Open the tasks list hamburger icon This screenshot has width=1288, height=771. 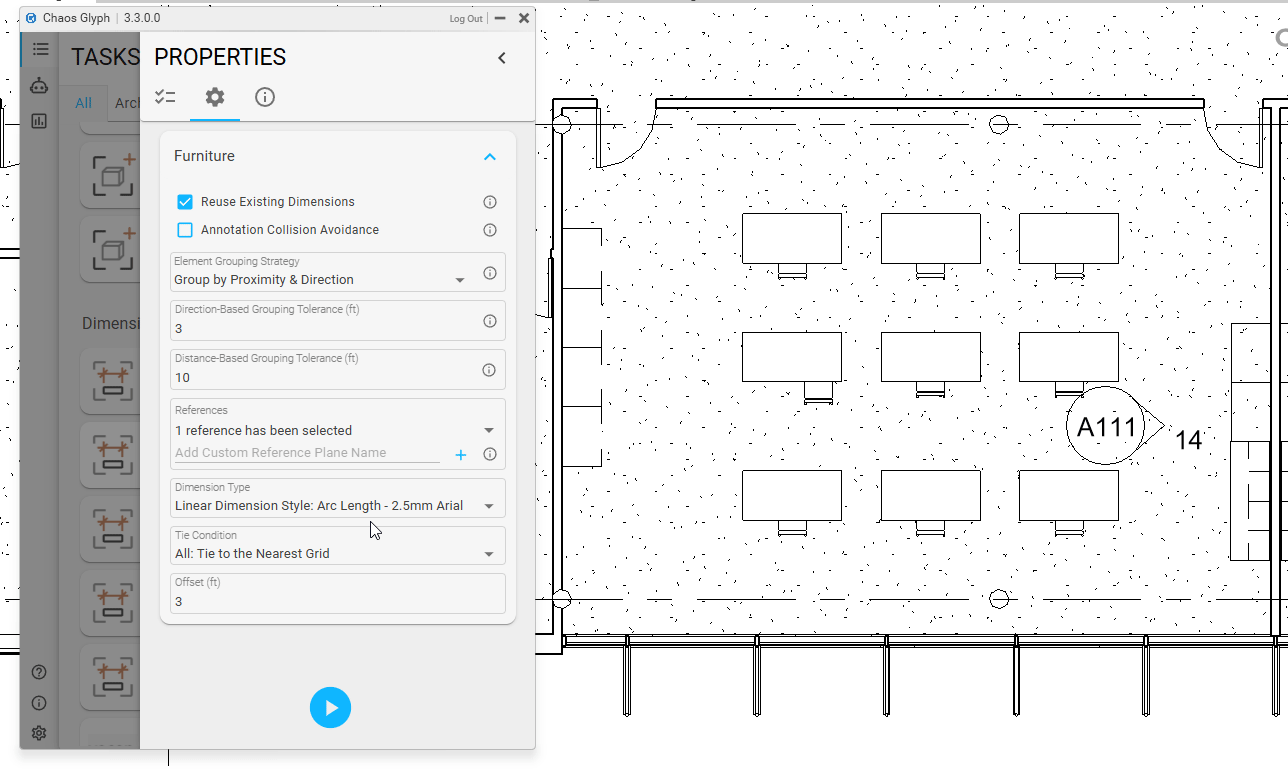point(40,48)
